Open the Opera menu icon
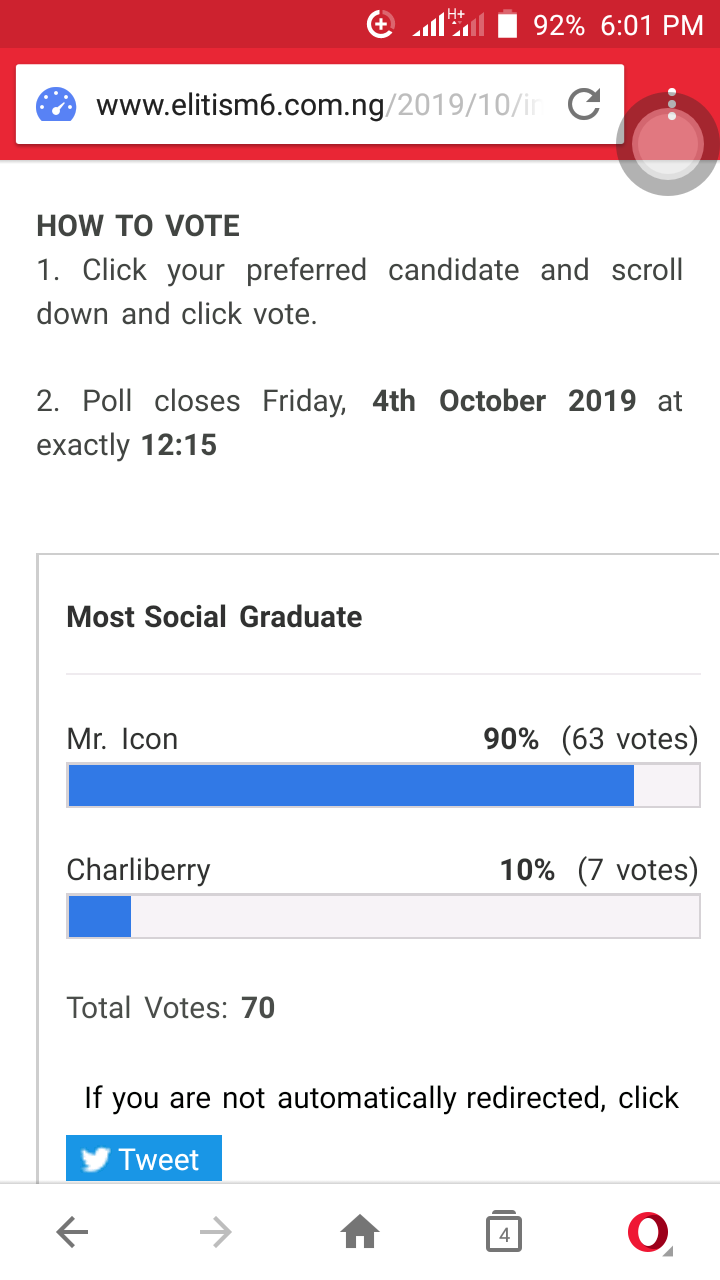This screenshot has width=720, height=1280. pos(648,1233)
